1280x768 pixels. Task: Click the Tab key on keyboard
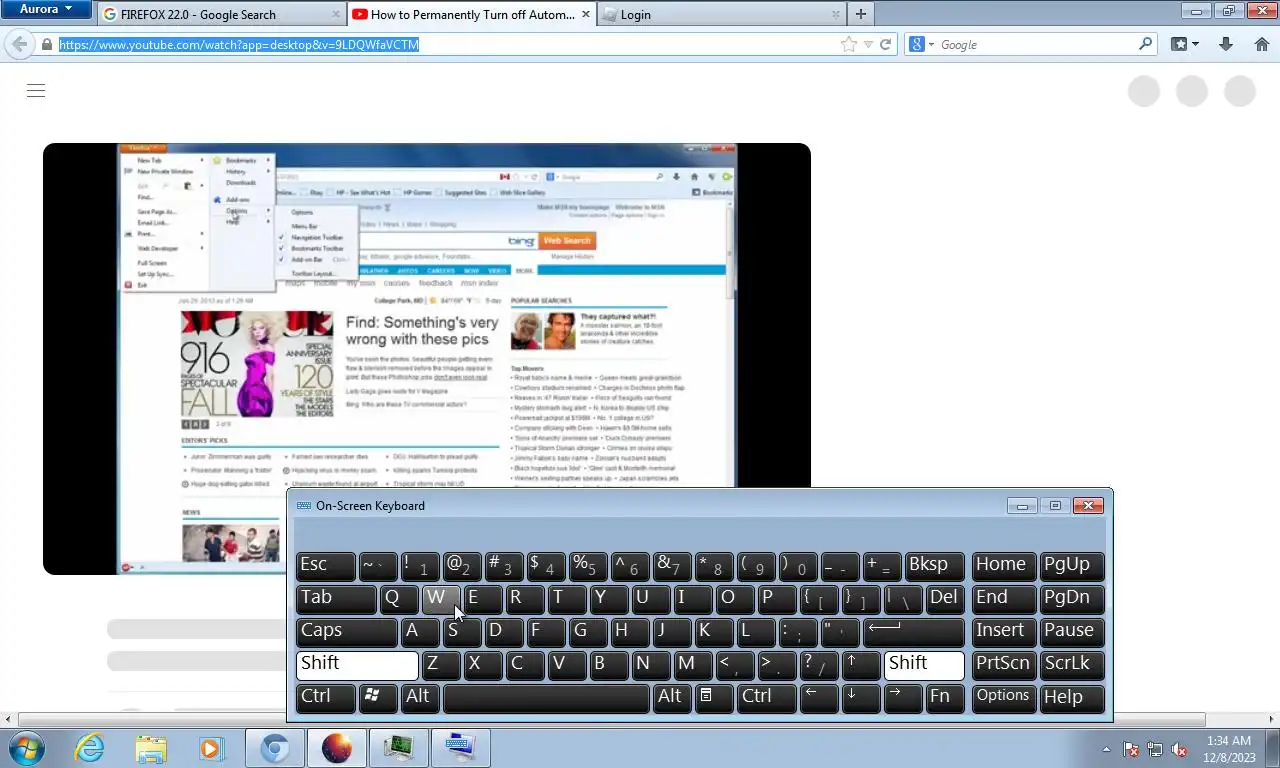coord(336,599)
